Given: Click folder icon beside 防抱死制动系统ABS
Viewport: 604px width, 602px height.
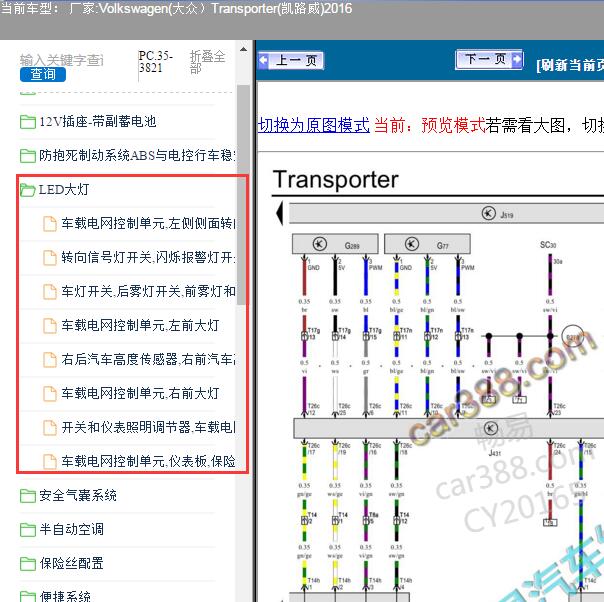Looking at the screenshot, I should point(28,156).
